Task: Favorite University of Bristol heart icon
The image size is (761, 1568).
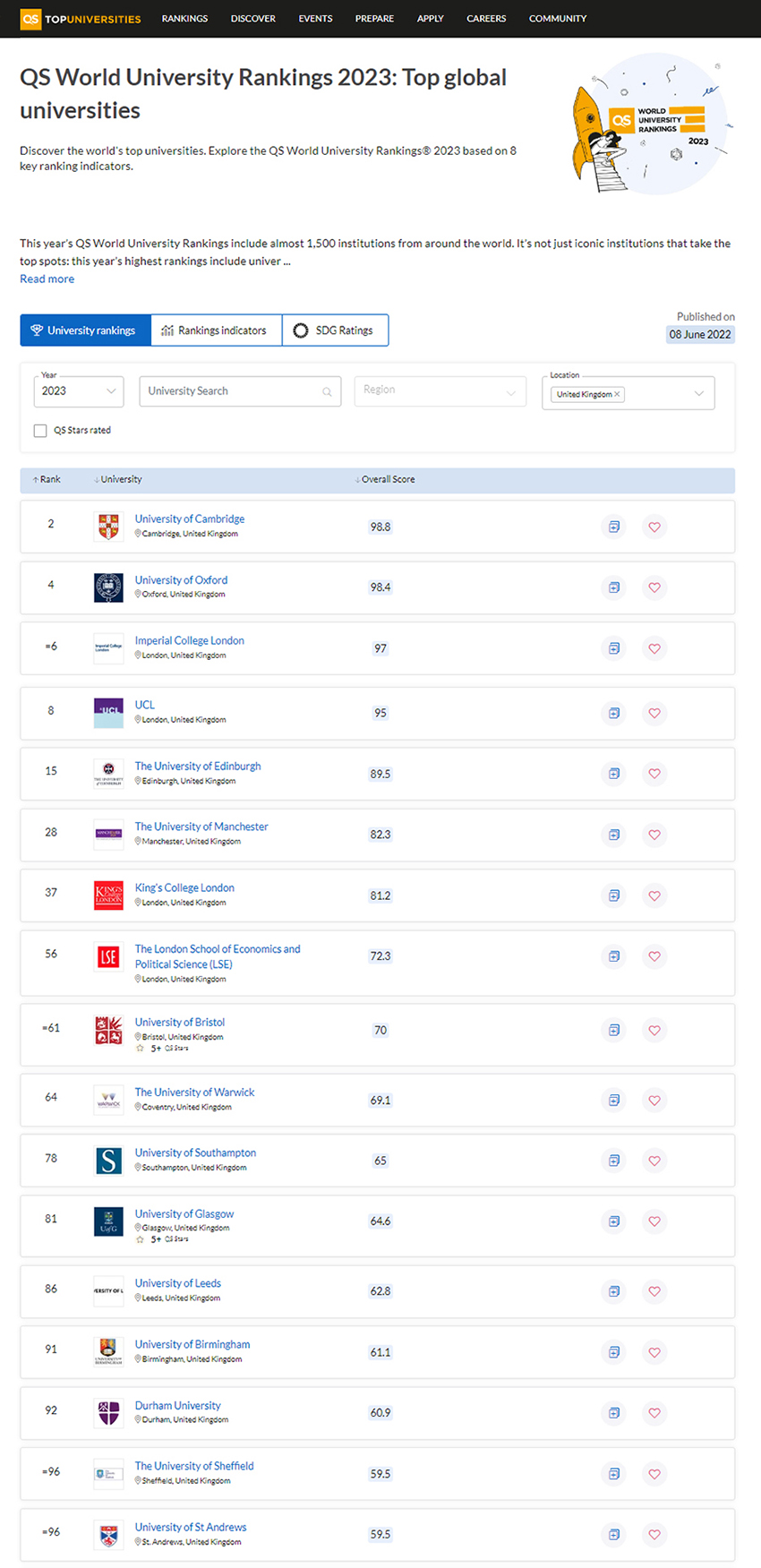Action: (654, 1030)
